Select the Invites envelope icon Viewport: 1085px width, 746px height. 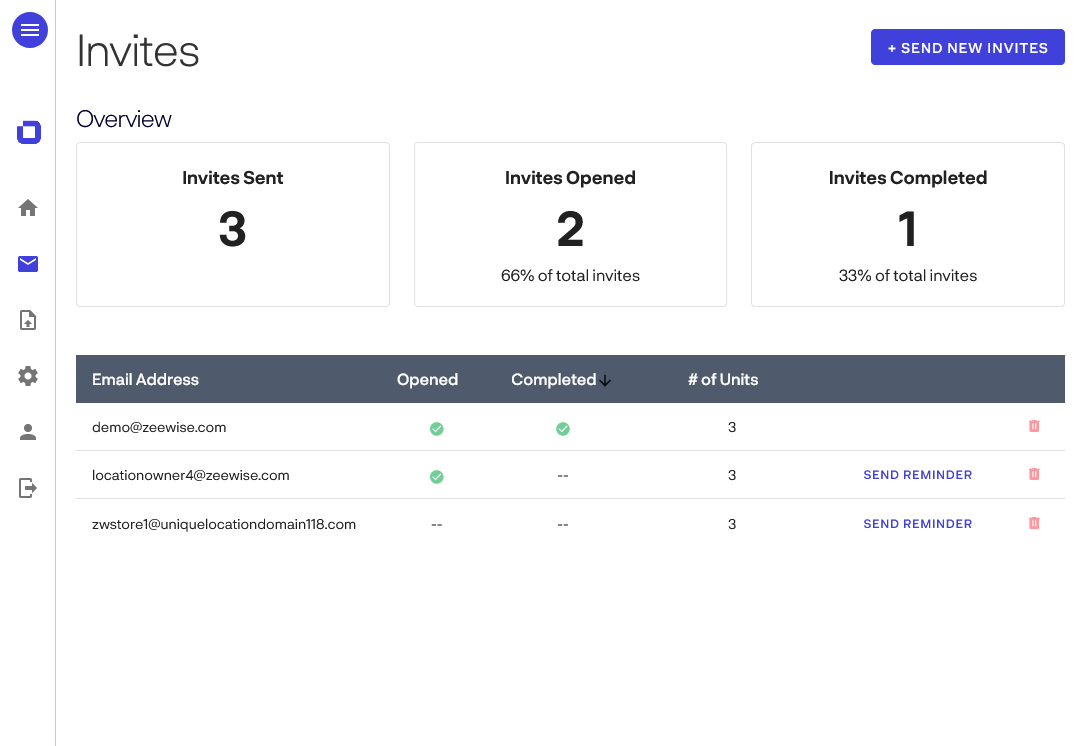tap(27, 263)
